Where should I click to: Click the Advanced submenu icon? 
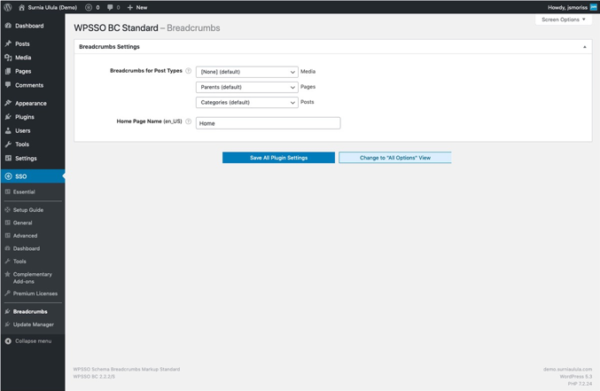tap(7, 236)
